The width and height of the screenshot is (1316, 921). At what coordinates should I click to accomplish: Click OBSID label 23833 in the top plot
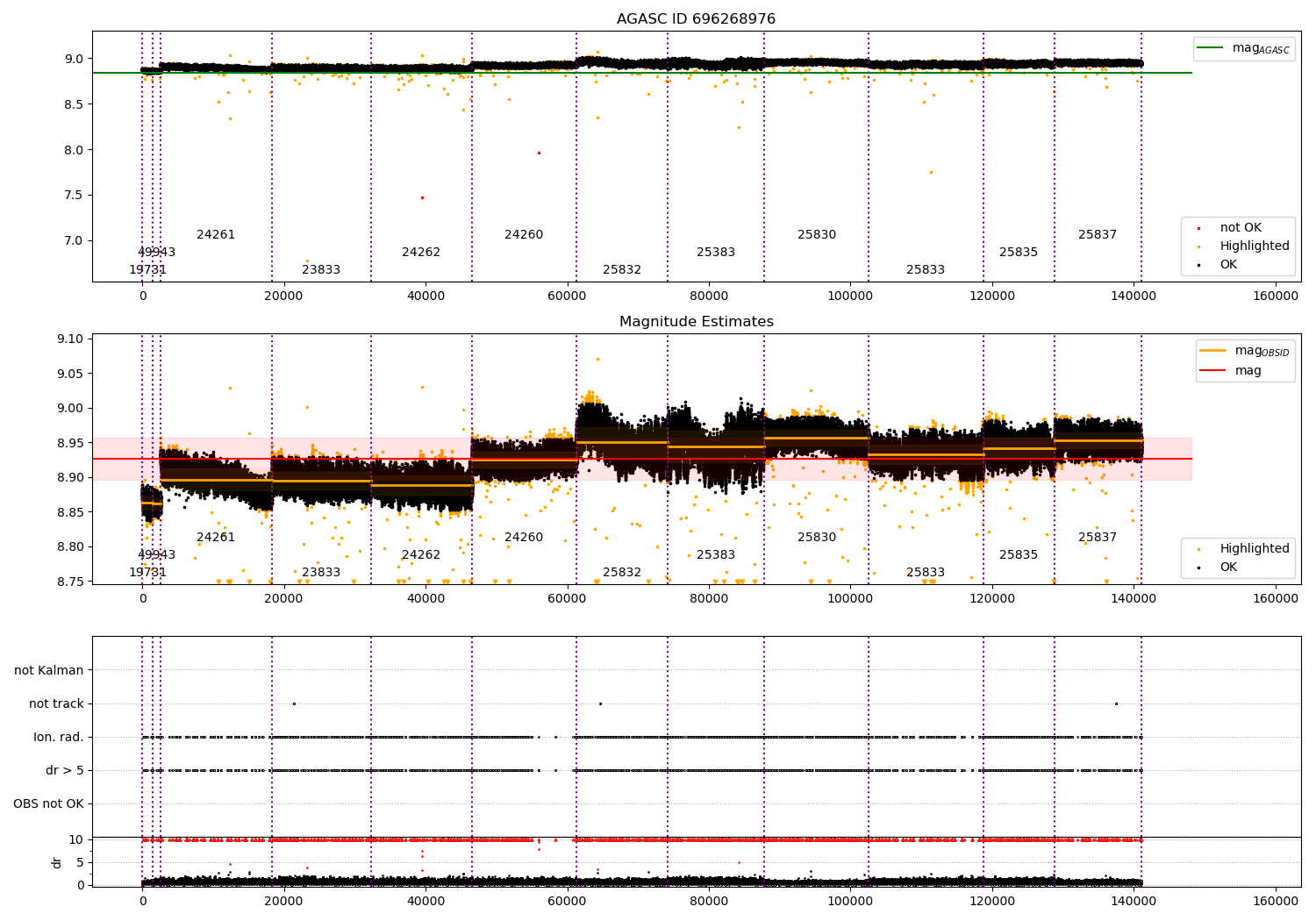pyautogui.click(x=321, y=270)
